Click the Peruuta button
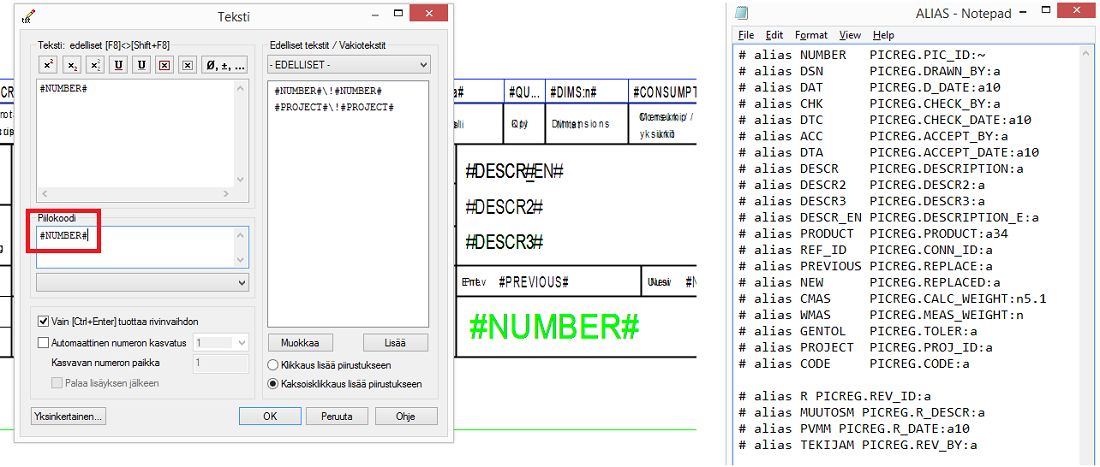 [x=338, y=416]
